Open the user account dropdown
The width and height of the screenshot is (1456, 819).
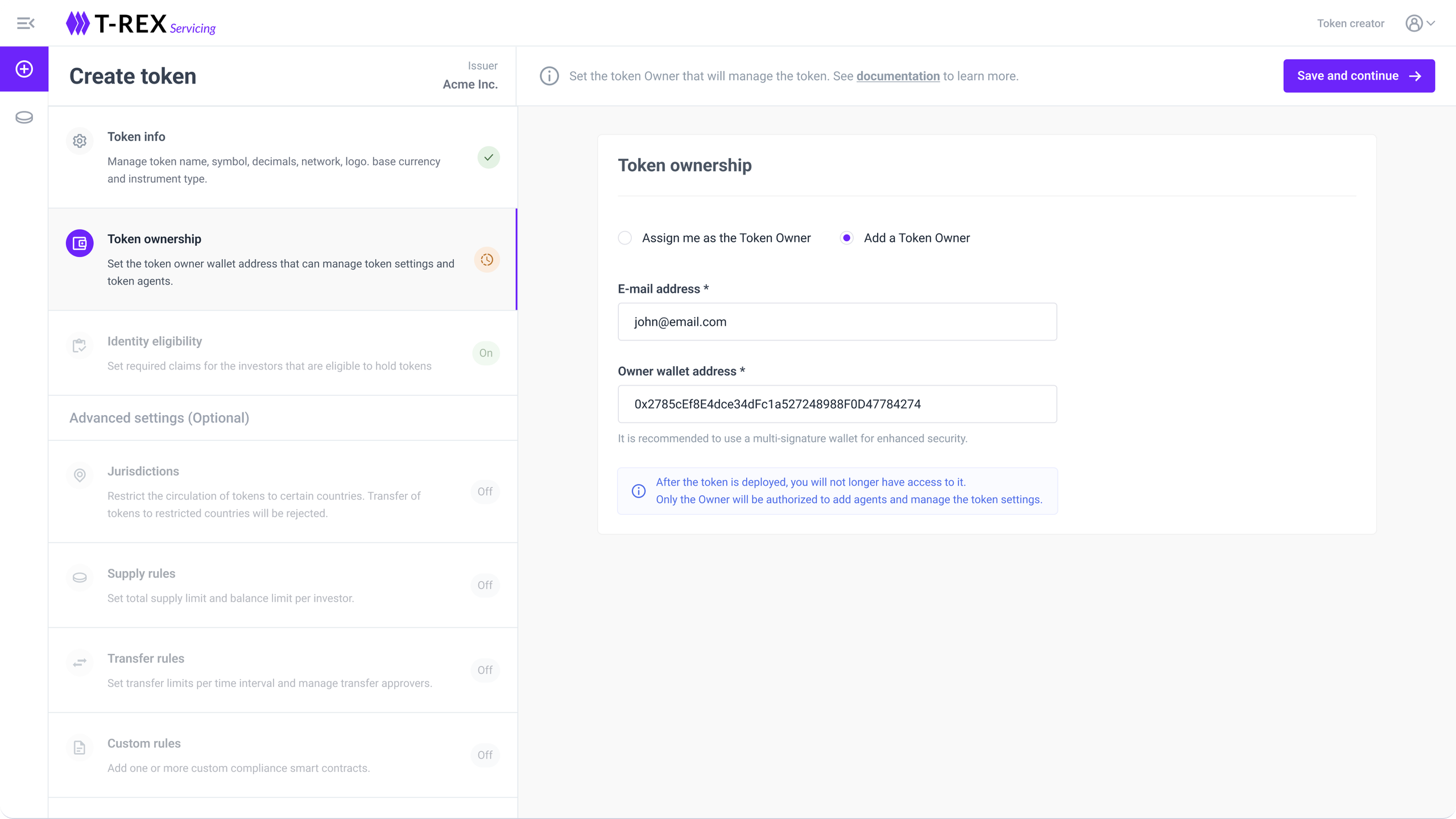point(1420,23)
